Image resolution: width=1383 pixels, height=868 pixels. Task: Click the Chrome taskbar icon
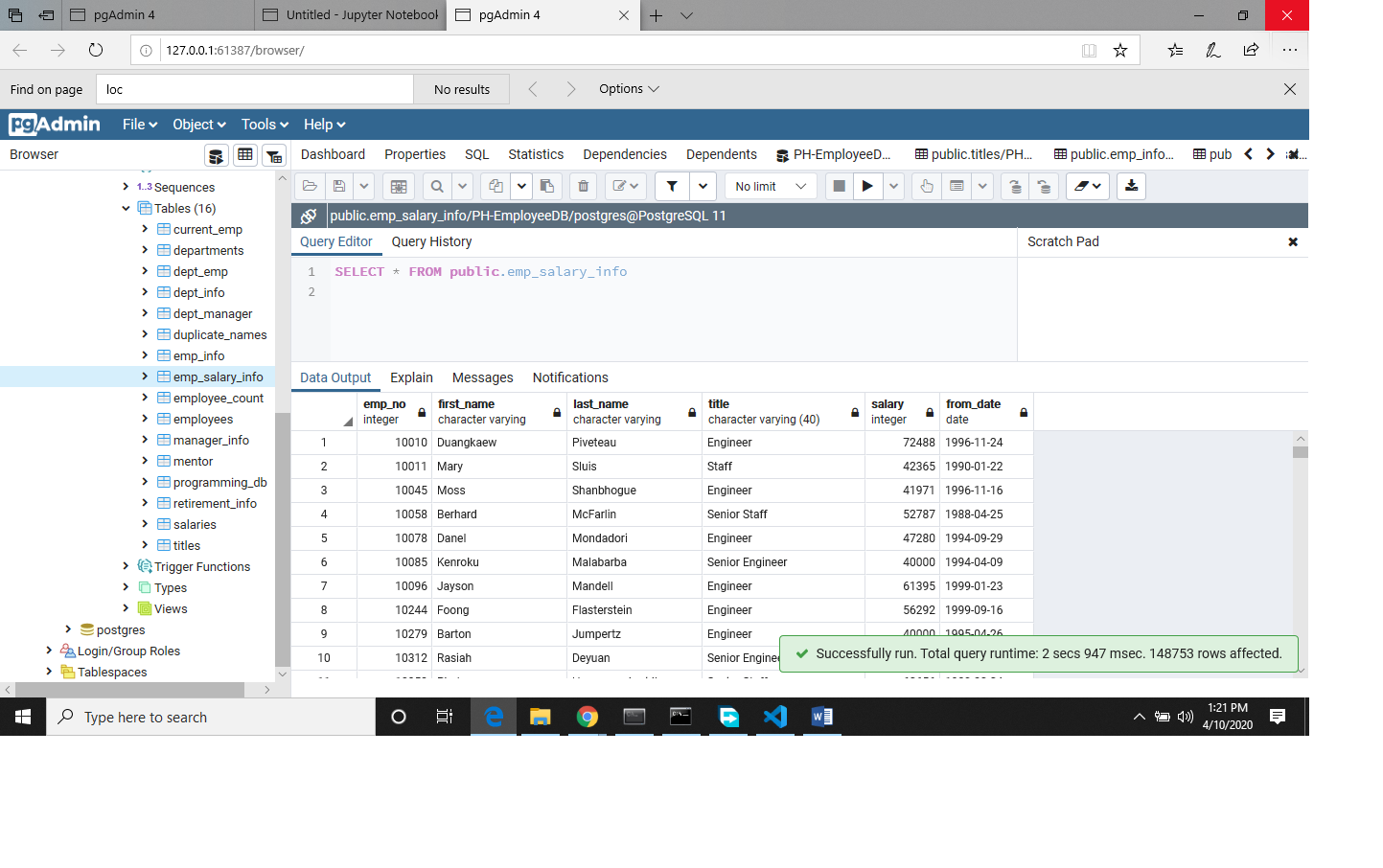(588, 717)
